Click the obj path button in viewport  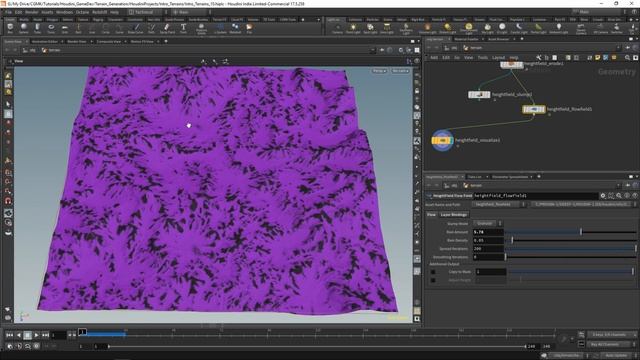(x=29, y=50)
